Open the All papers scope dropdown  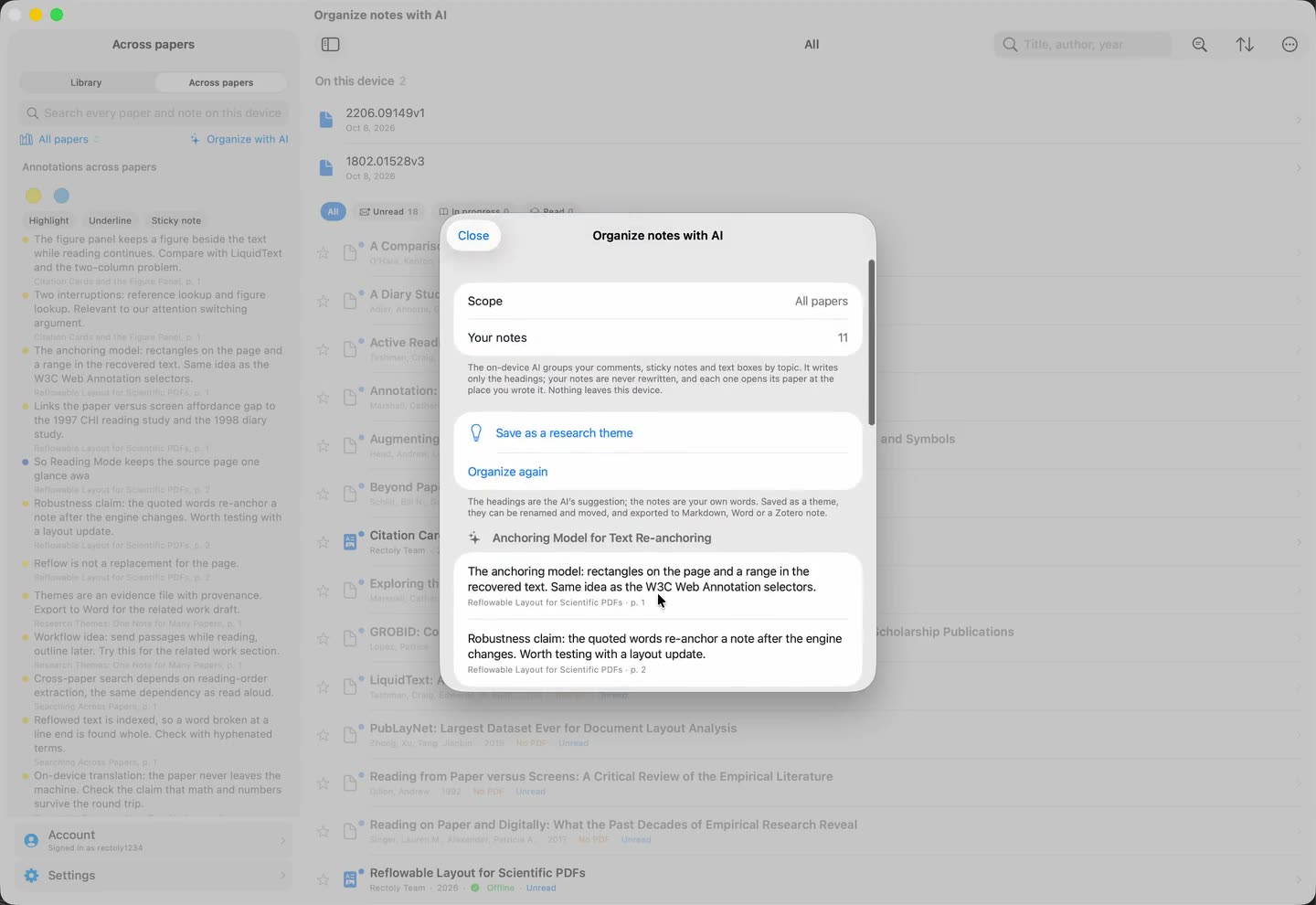(60, 139)
